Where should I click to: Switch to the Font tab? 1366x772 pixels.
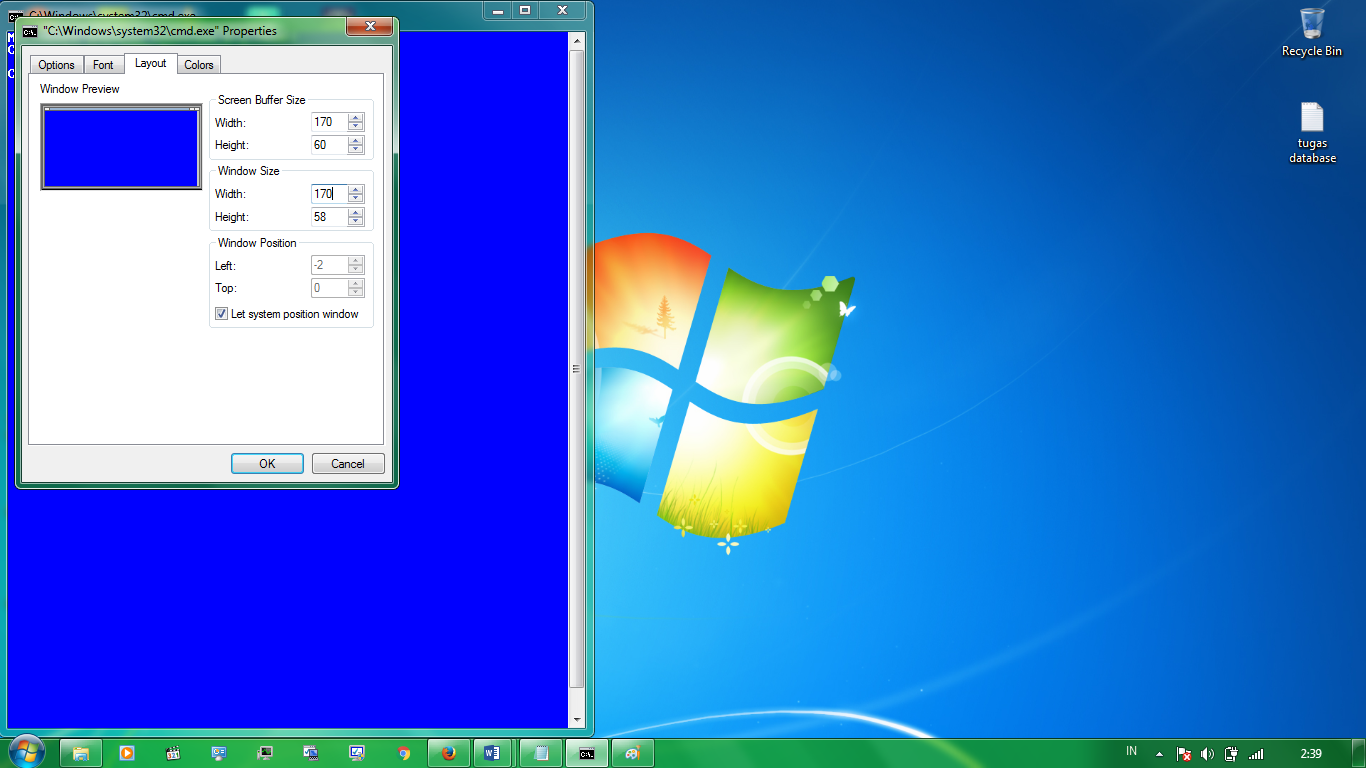[x=103, y=65]
